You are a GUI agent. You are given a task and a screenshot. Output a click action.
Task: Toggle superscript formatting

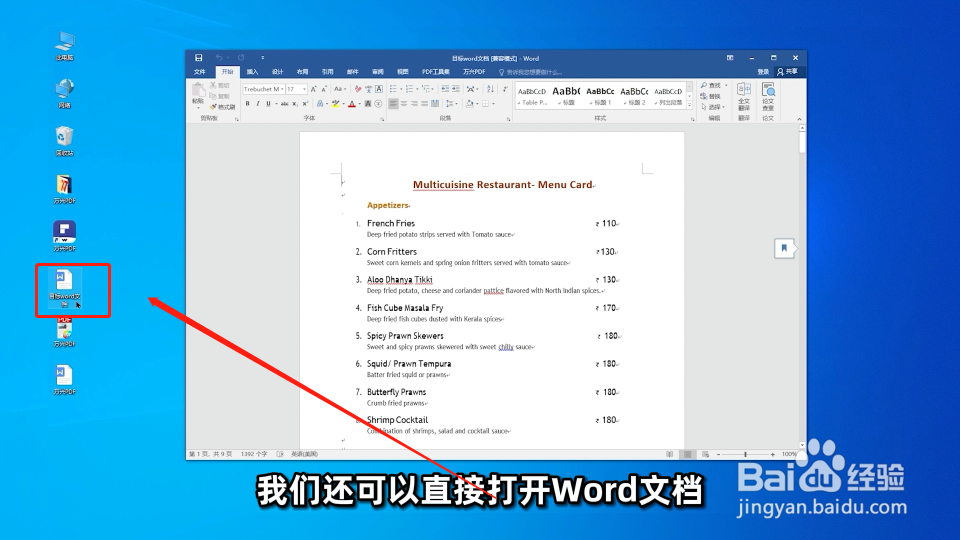305,103
